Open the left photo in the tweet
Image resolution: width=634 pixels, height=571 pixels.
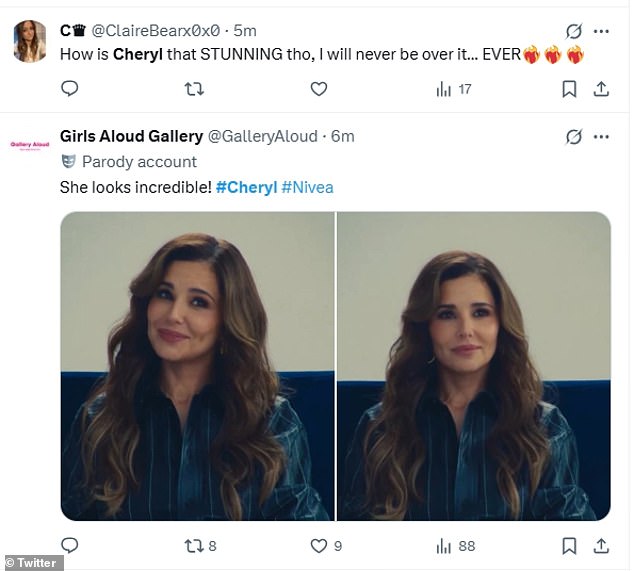tap(197, 366)
